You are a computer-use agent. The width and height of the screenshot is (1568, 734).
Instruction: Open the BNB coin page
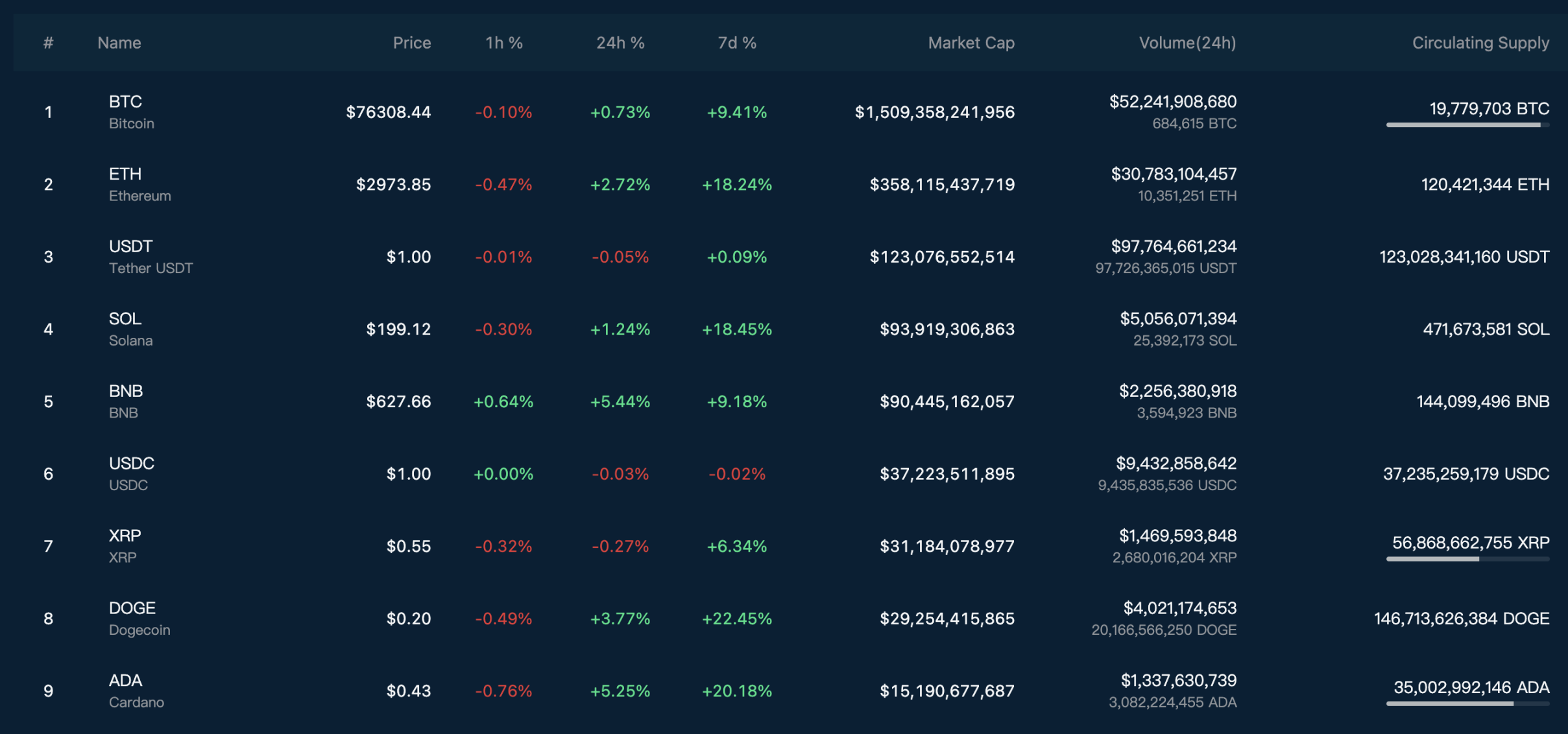click(126, 401)
